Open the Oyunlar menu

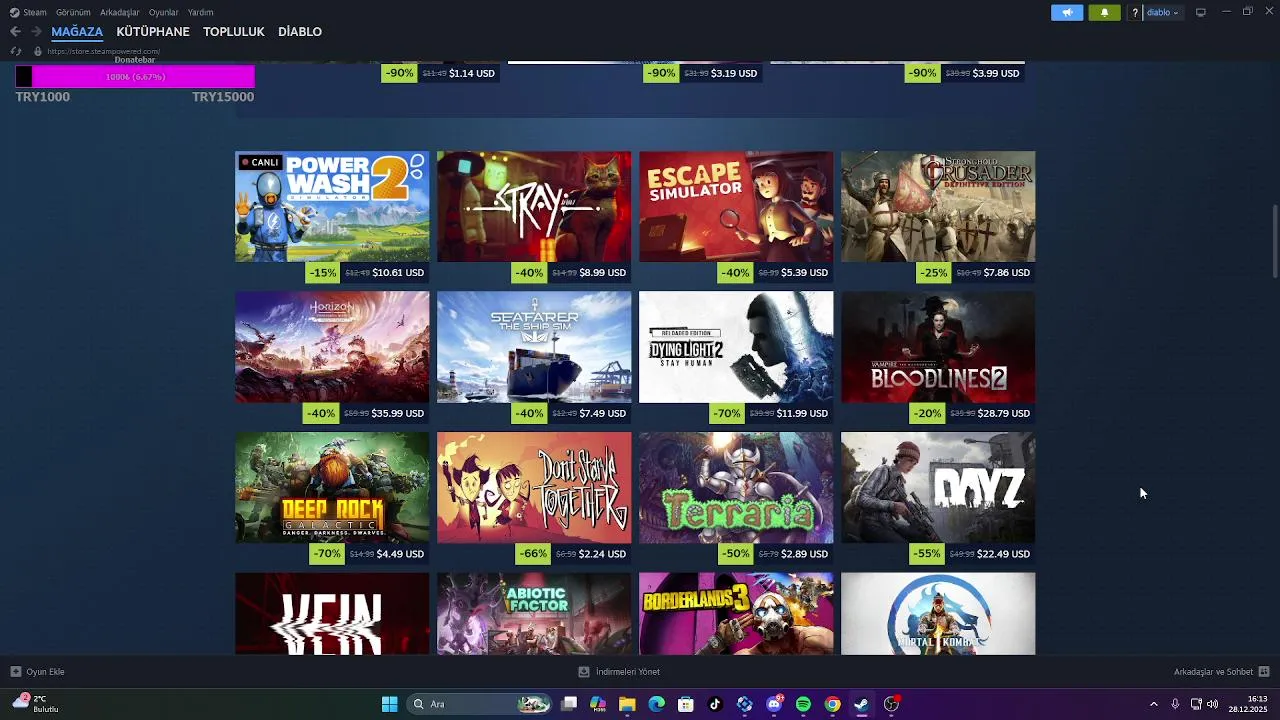(164, 13)
